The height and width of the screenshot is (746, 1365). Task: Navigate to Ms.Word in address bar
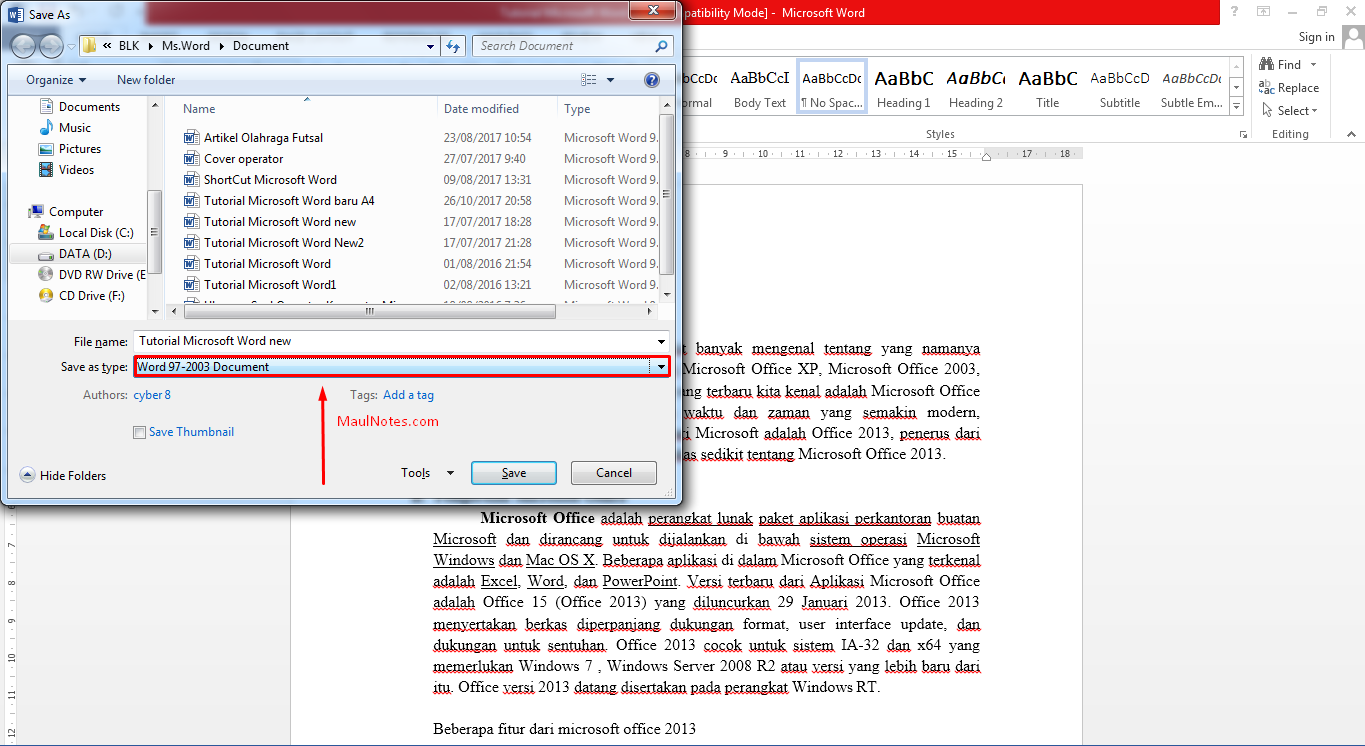point(186,46)
